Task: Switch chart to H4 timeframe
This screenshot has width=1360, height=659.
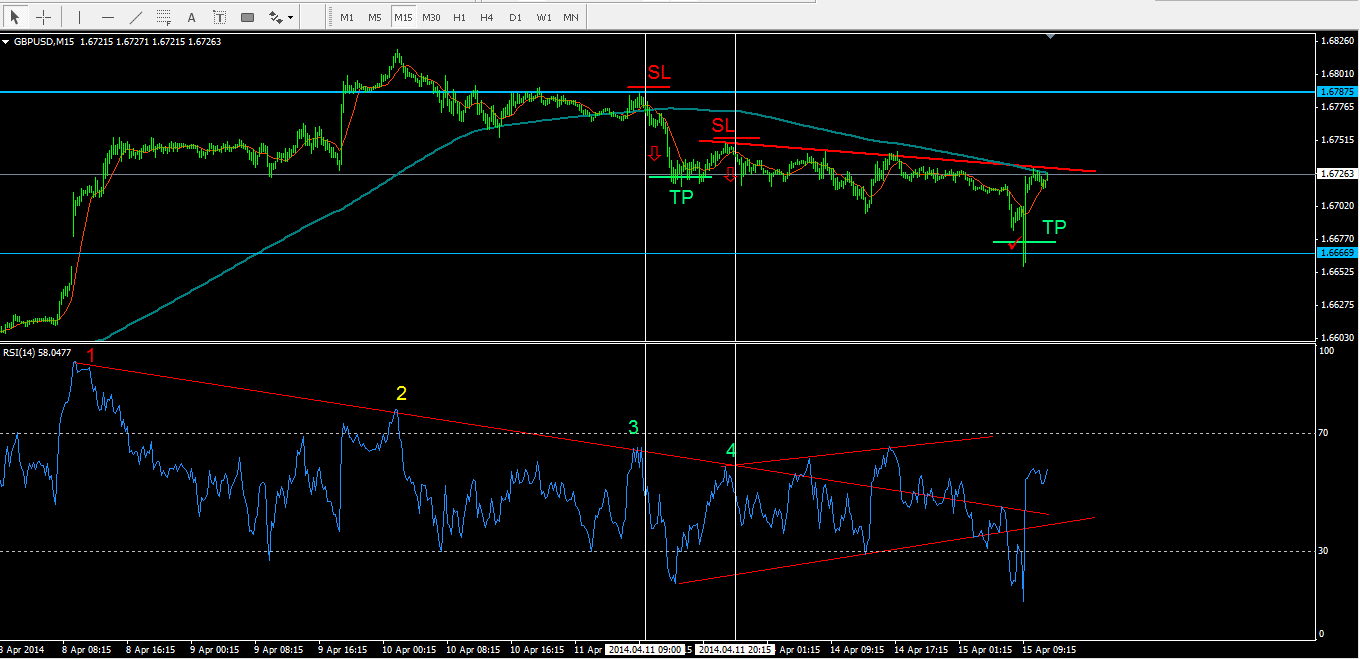Action: tap(487, 17)
